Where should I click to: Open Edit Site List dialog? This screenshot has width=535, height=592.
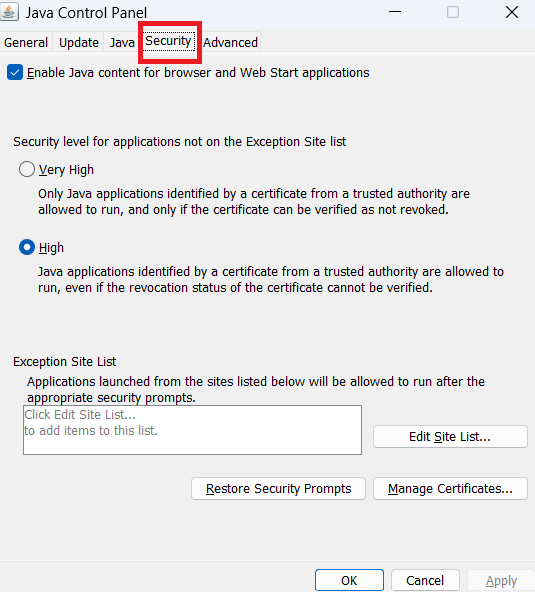tap(450, 436)
